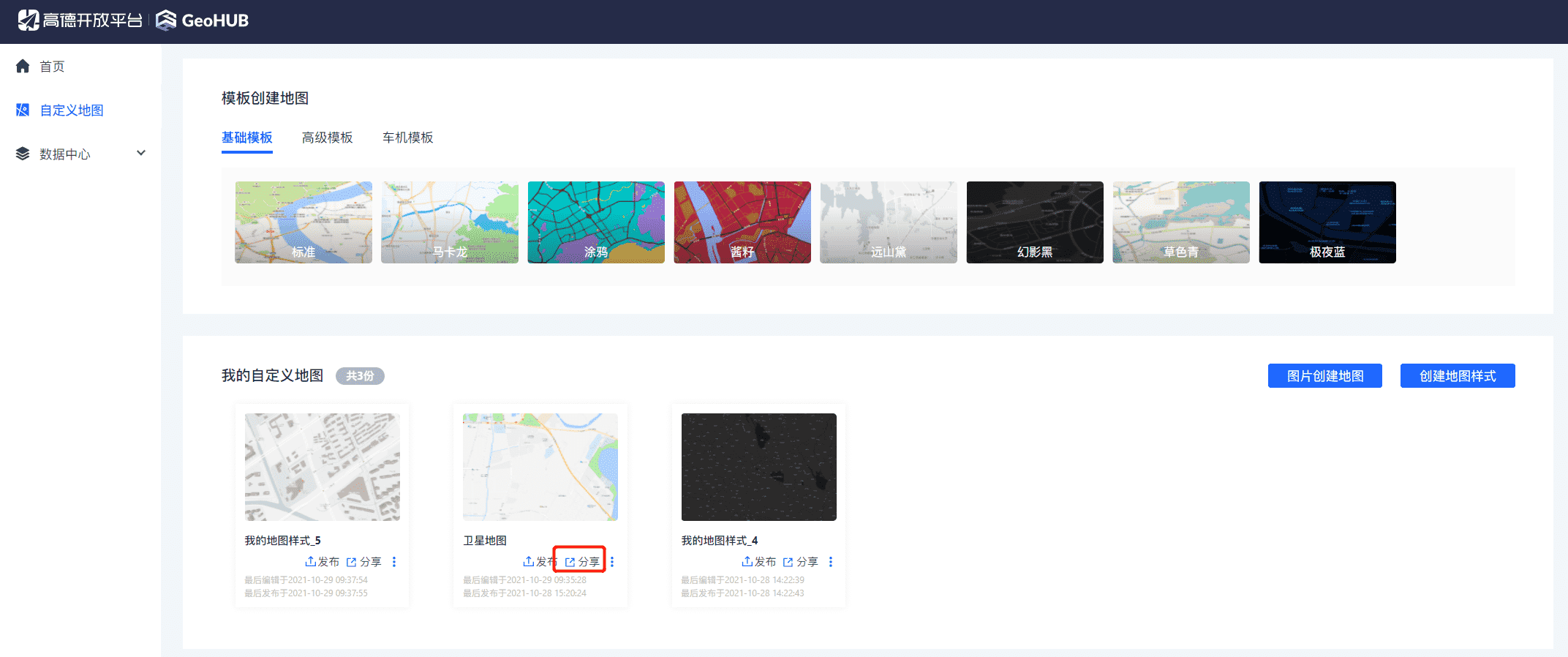
Task: Select the 马卡龙 template thumbnail
Action: tap(450, 222)
